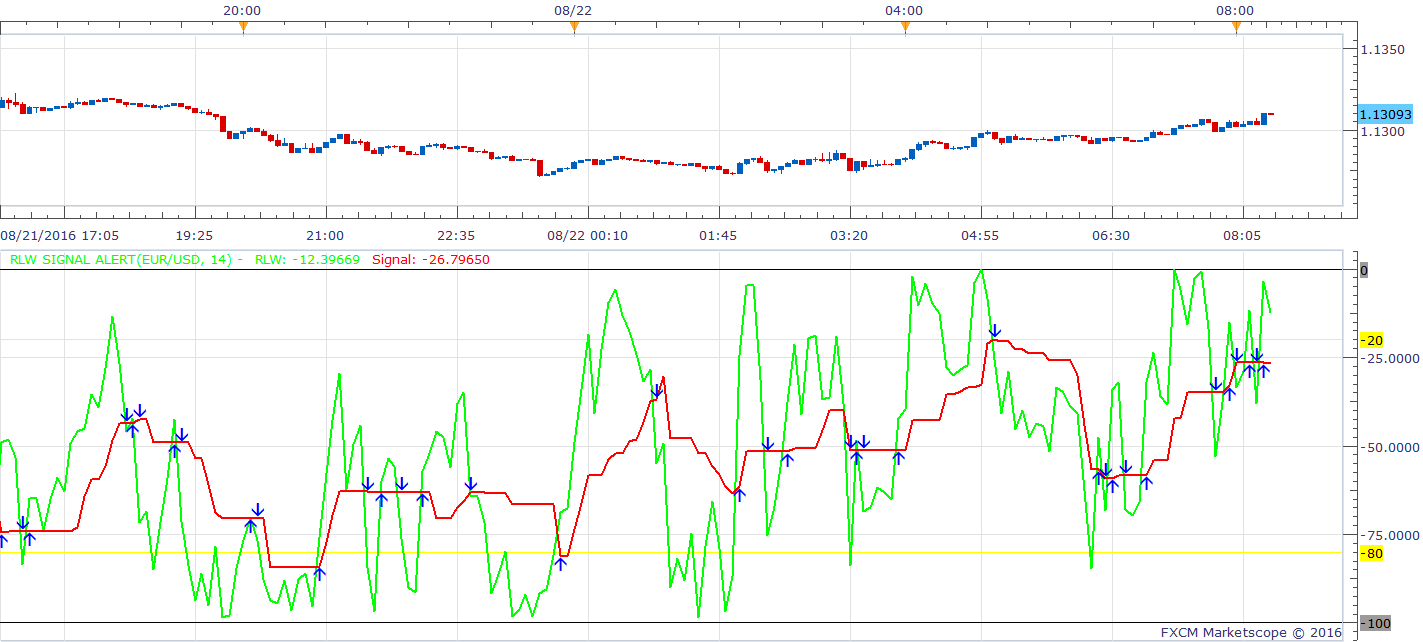Viewport: 1423px width, 642px height.
Task: Click the -75.0000 axis label
Action: [x=1391, y=536]
